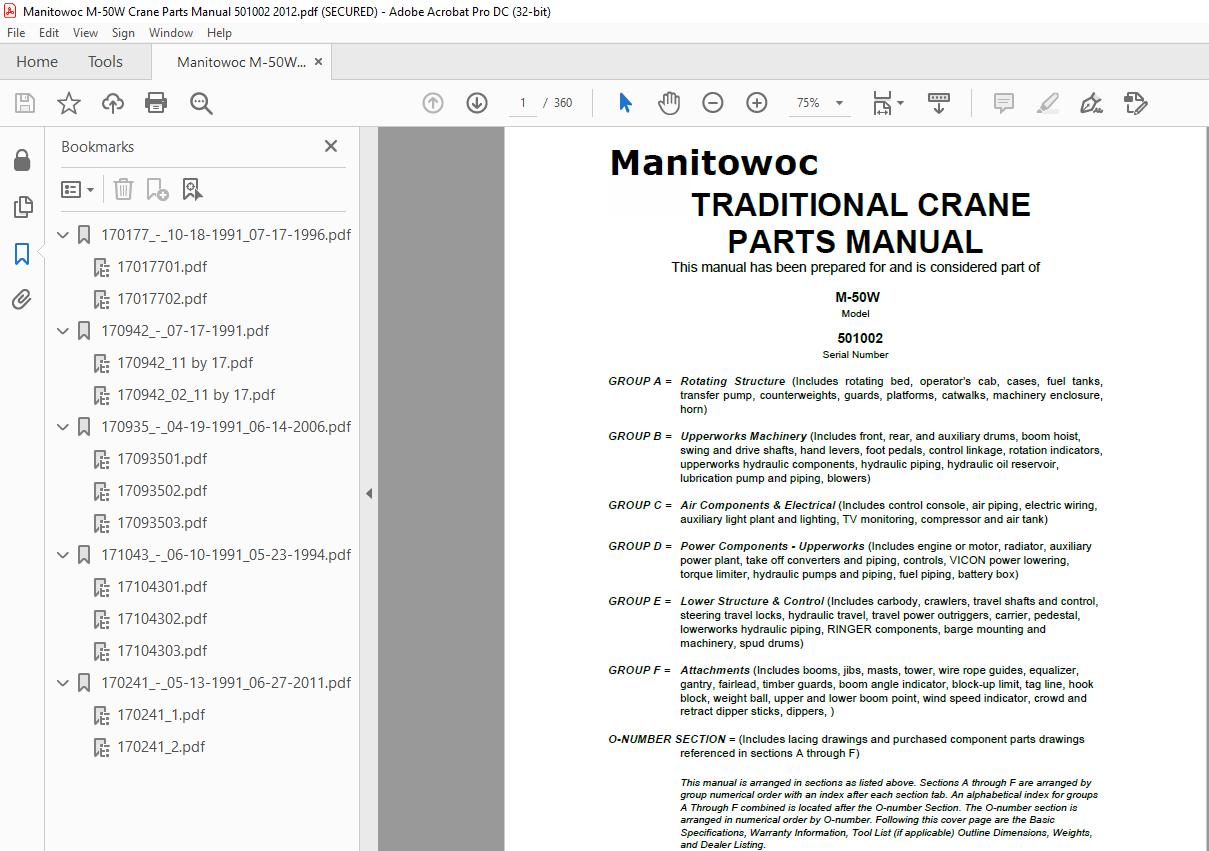Open the Help menu

pyautogui.click(x=219, y=33)
